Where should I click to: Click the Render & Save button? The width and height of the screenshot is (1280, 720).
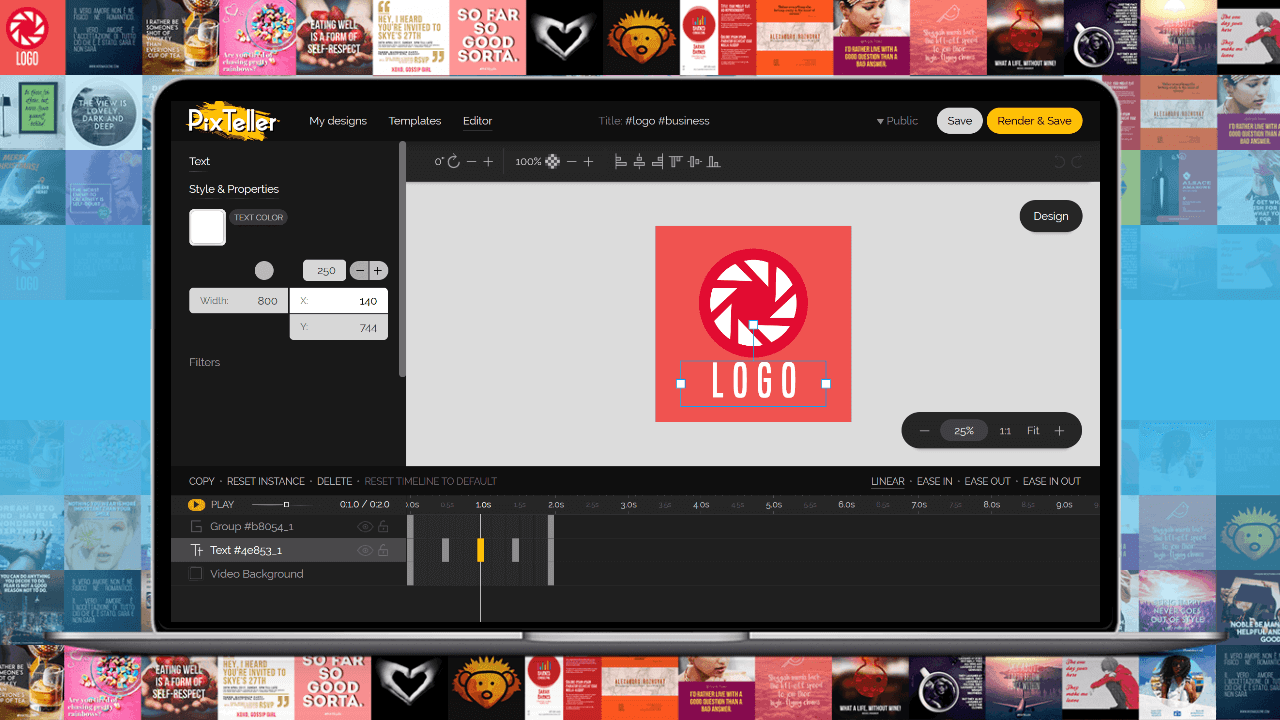[x=1034, y=120]
